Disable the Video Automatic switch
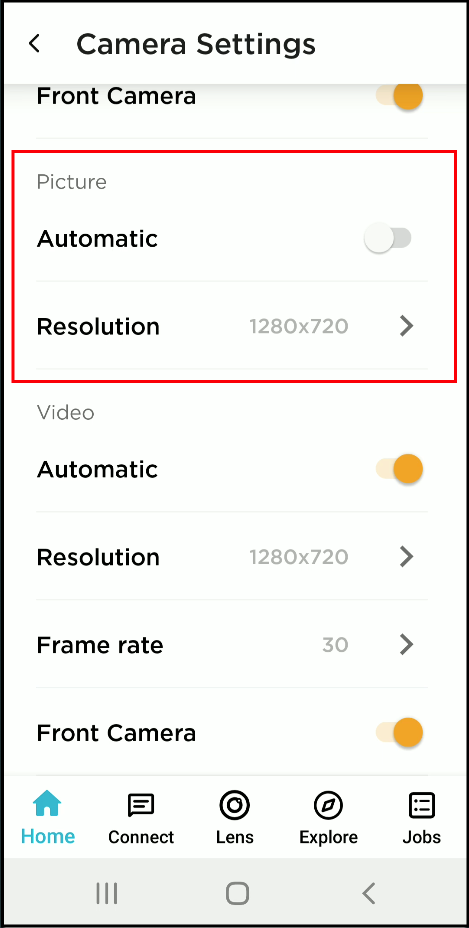The height and width of the screenshot is (928, 469). 399,469
